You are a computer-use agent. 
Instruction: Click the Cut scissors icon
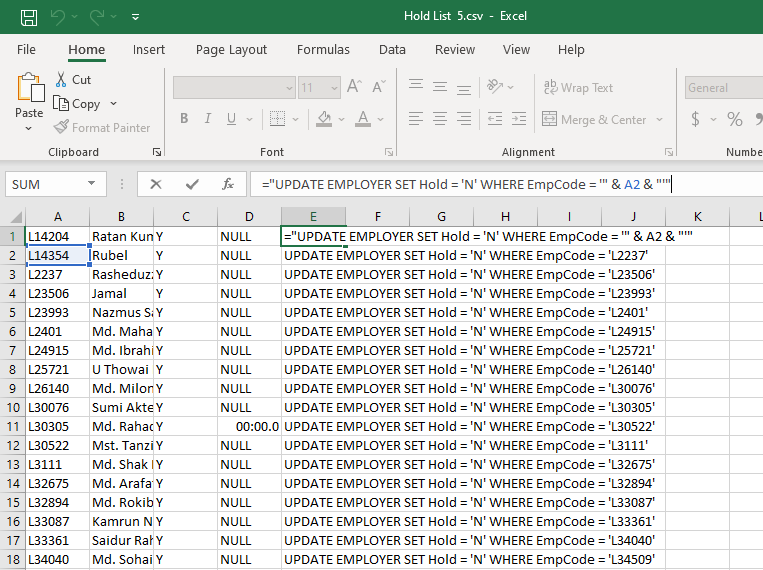pos(61,79)
